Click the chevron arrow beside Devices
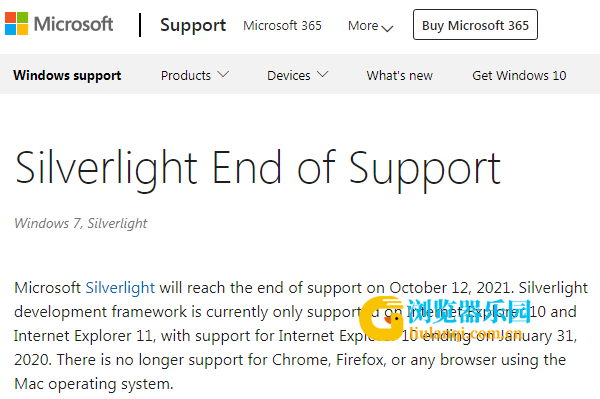The width and height of the screenshot is (600, 399). point(323,74)
